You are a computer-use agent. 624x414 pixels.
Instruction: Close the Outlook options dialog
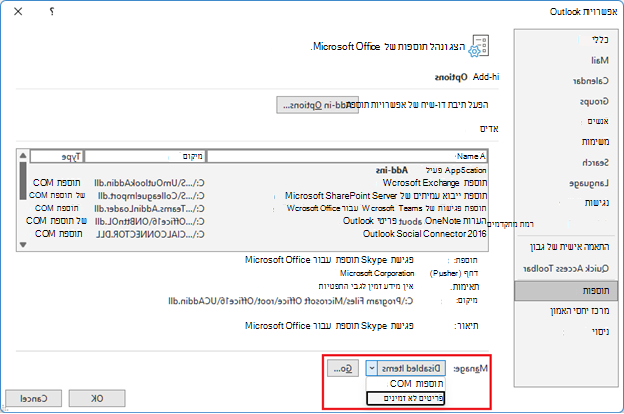18,12
